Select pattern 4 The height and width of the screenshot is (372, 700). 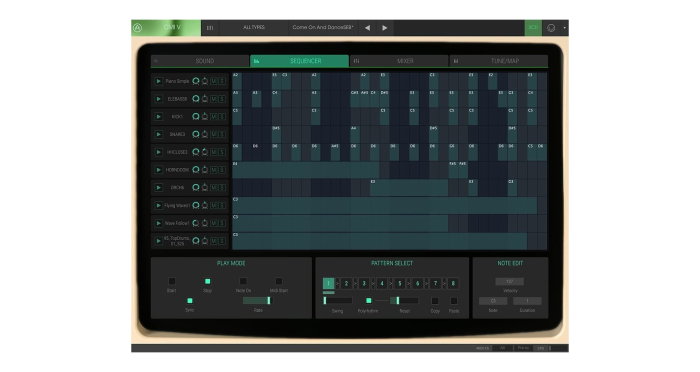[x=382, y=283]
